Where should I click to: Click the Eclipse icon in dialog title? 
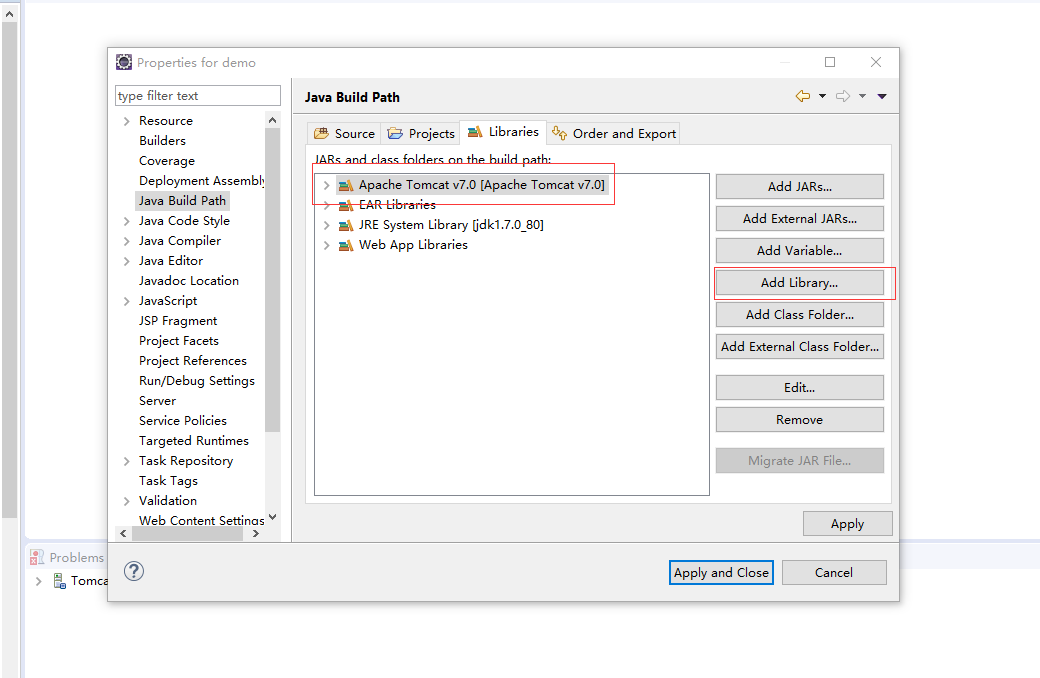[x=124, y=62]
